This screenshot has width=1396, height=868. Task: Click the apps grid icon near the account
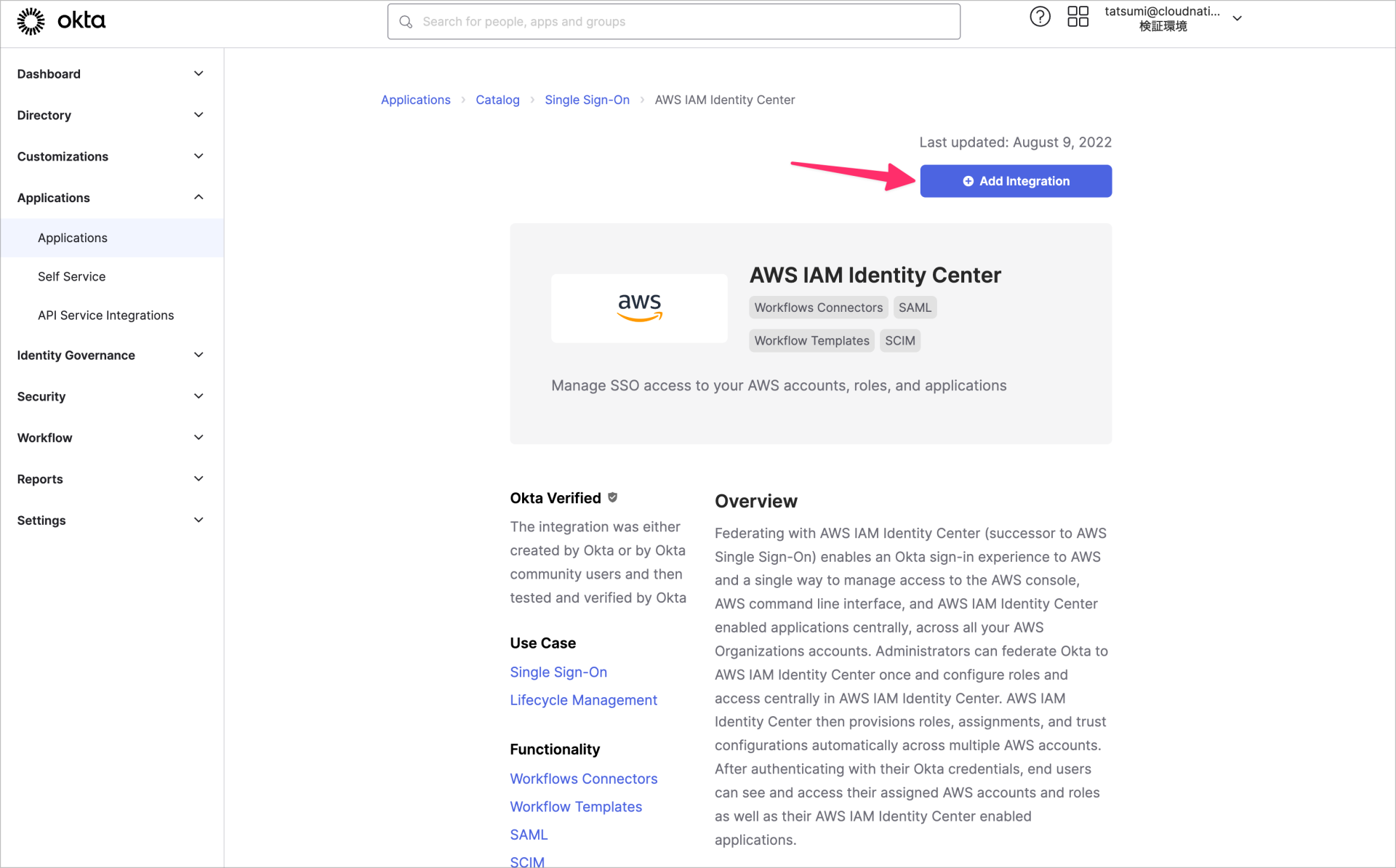click(1078, 16)
